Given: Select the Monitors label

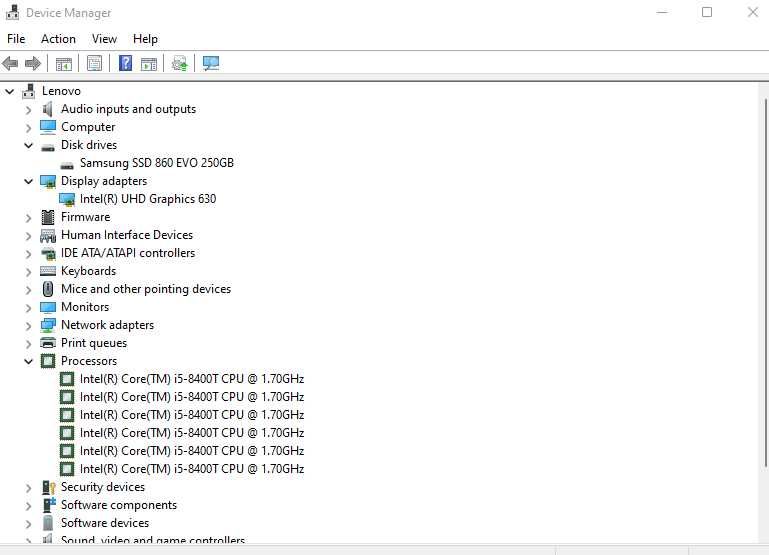Looking at the screenshot, I should (x=85, y=307).
